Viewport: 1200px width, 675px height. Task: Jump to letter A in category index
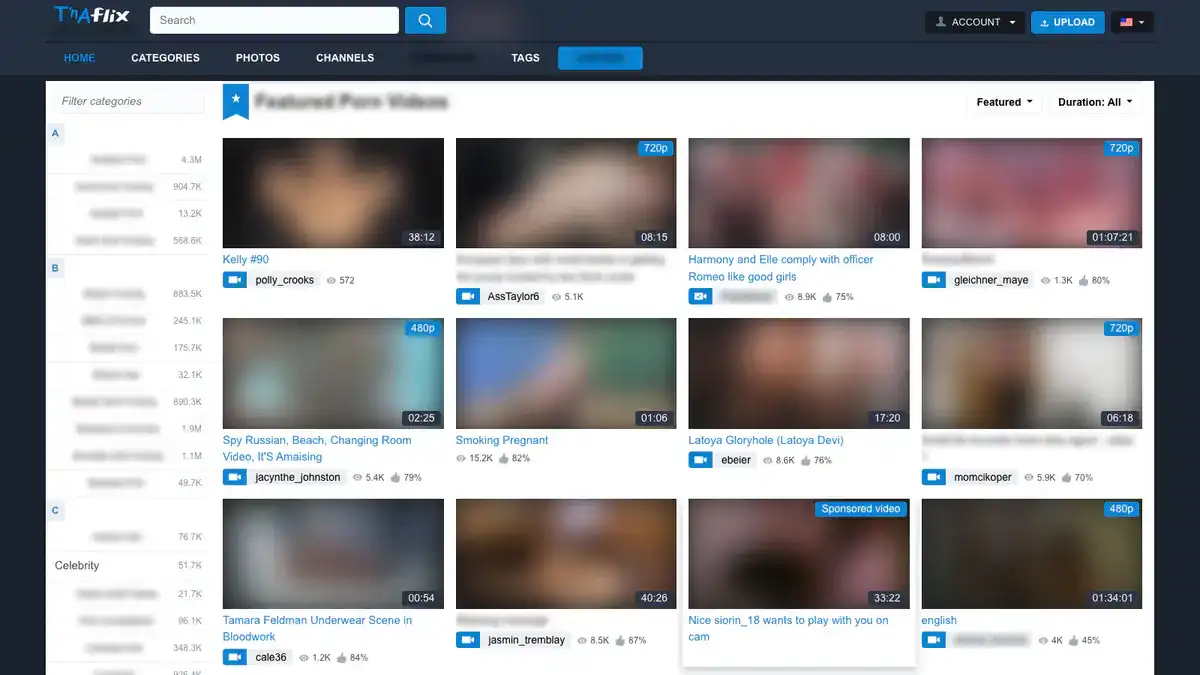click(x=56, y=133)
